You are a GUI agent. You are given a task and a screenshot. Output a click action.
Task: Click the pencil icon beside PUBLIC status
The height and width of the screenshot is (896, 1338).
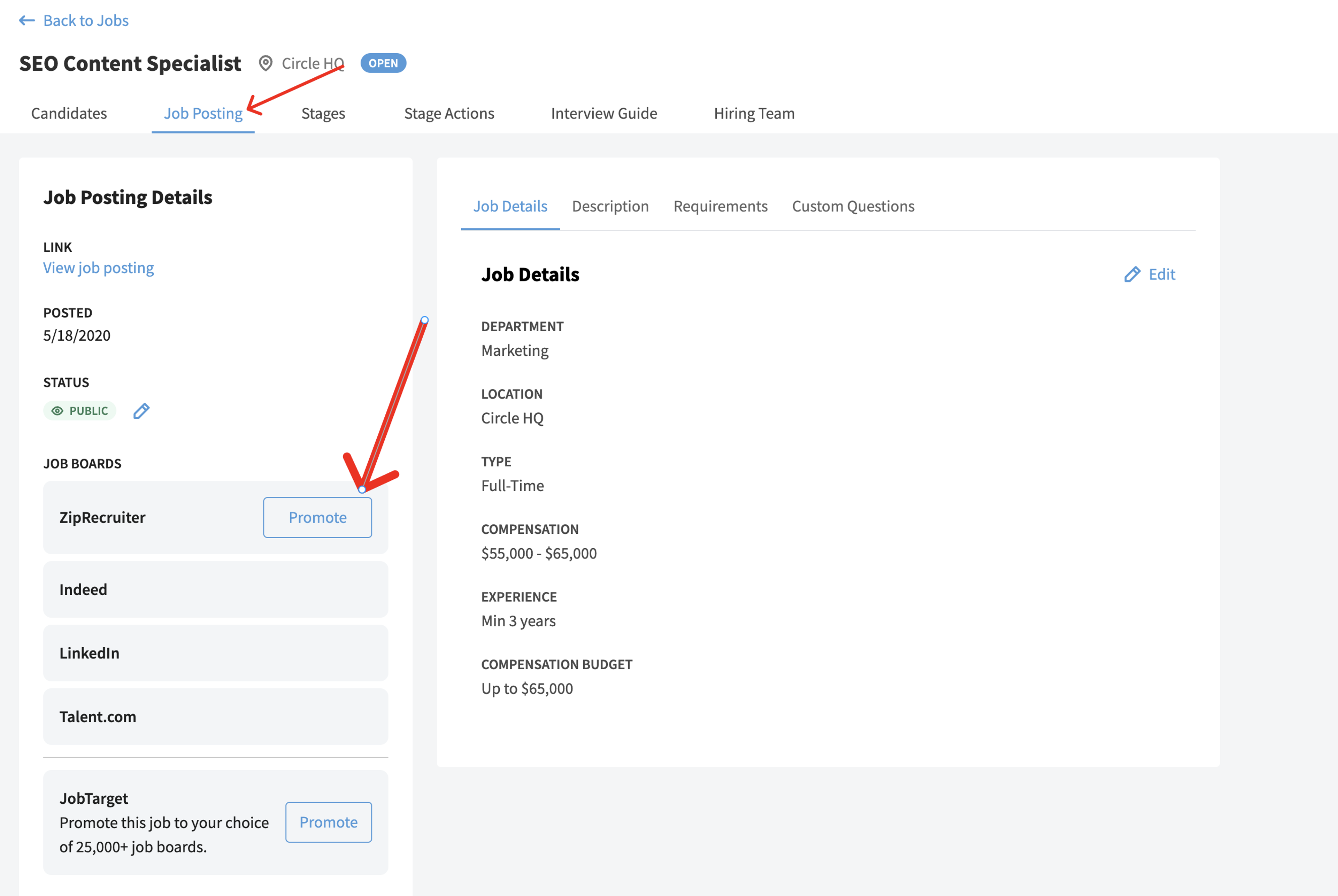pos(141,411)
